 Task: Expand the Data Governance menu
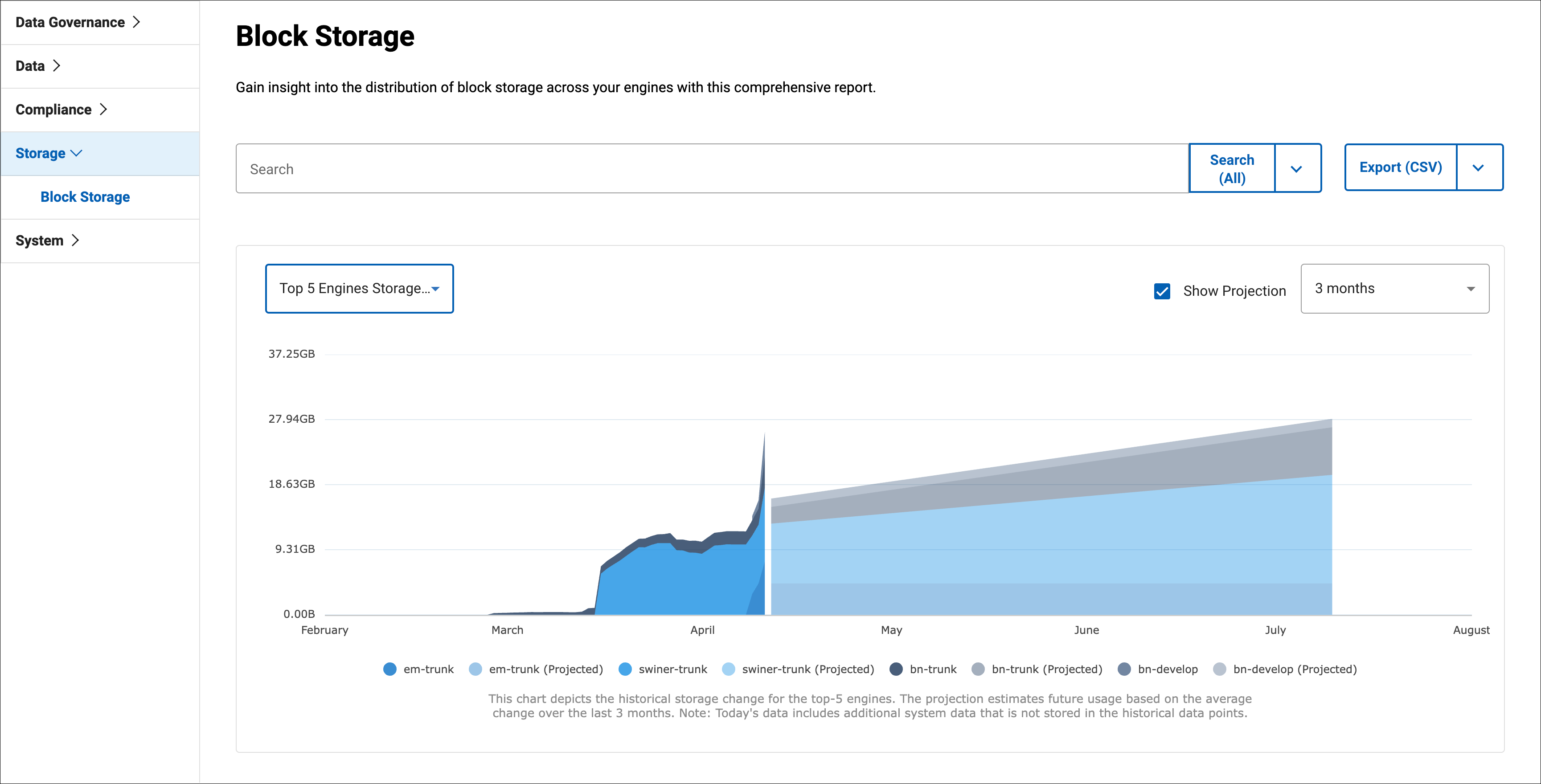[78, 22]
